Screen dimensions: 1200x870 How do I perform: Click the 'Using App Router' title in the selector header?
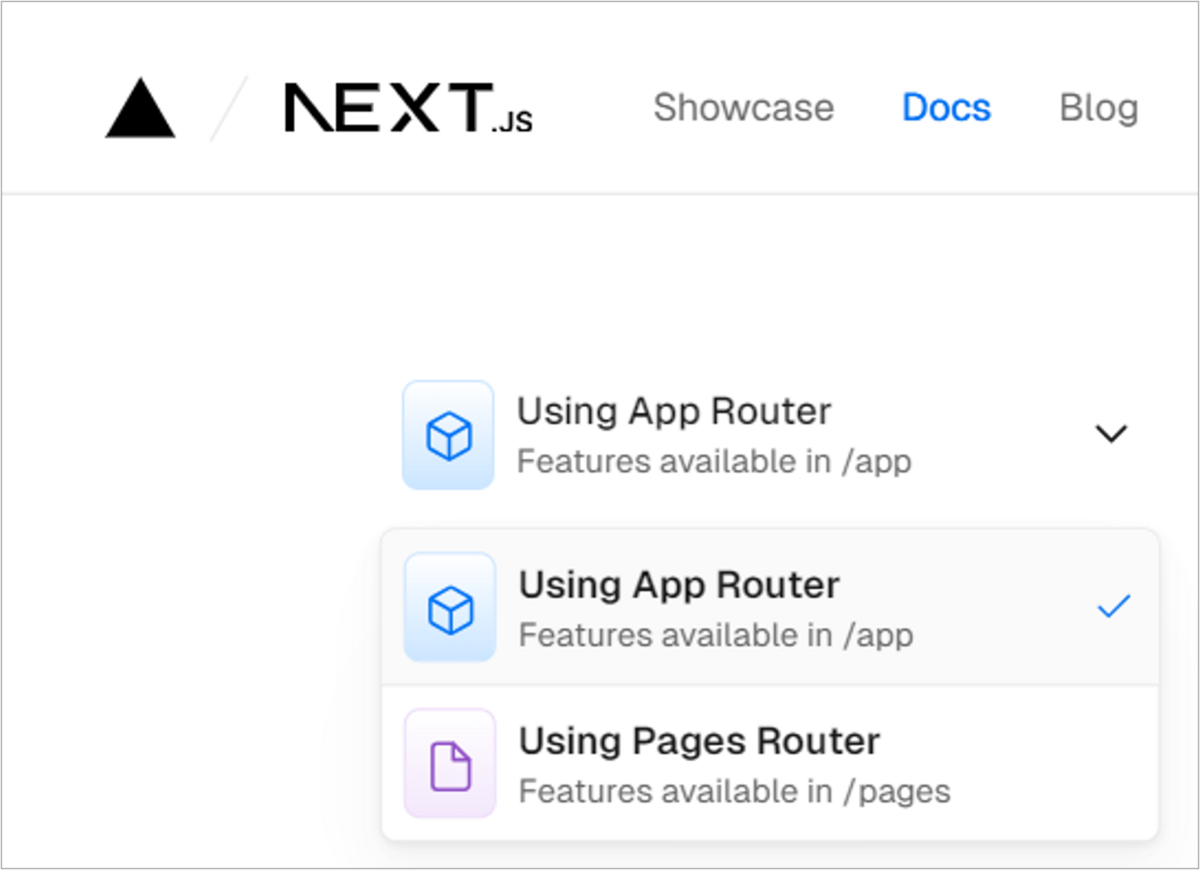[674, 411]
